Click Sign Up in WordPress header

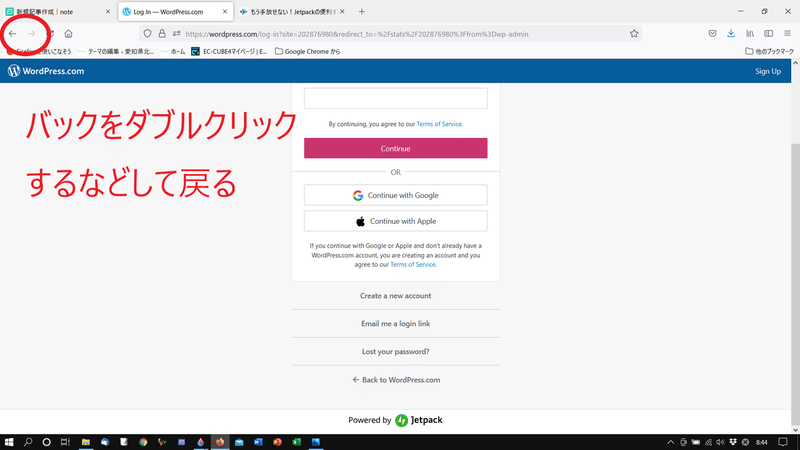click(768, 71)
